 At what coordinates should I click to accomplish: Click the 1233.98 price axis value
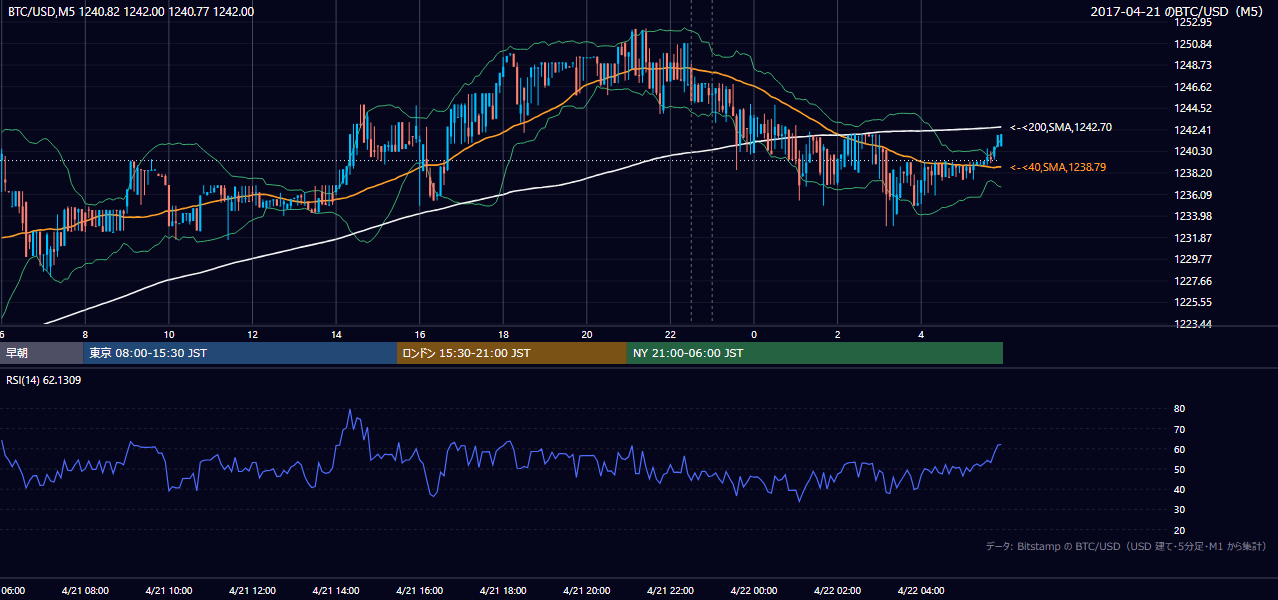pyautogui.click(x=1194, y=216)
